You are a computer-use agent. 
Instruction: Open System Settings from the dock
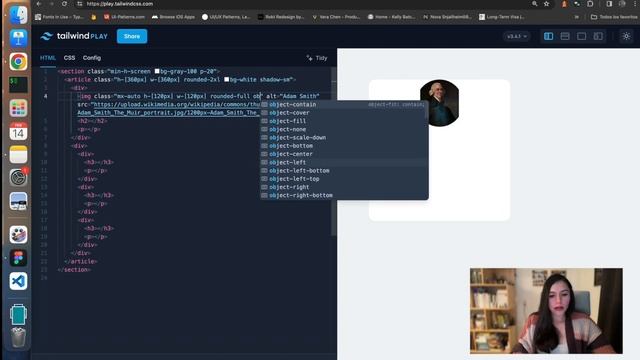pos(18,178)
